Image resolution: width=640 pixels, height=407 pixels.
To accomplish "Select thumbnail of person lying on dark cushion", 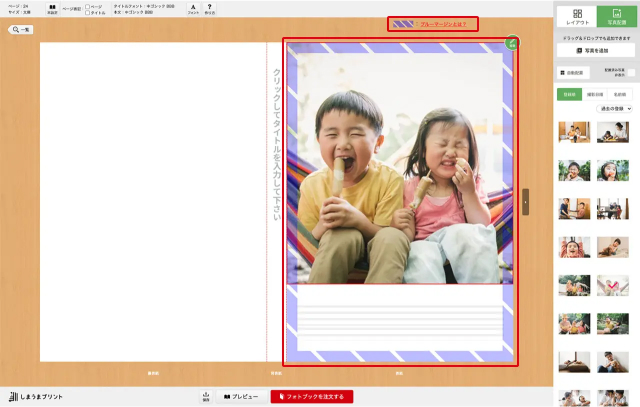I will (574, 362).
